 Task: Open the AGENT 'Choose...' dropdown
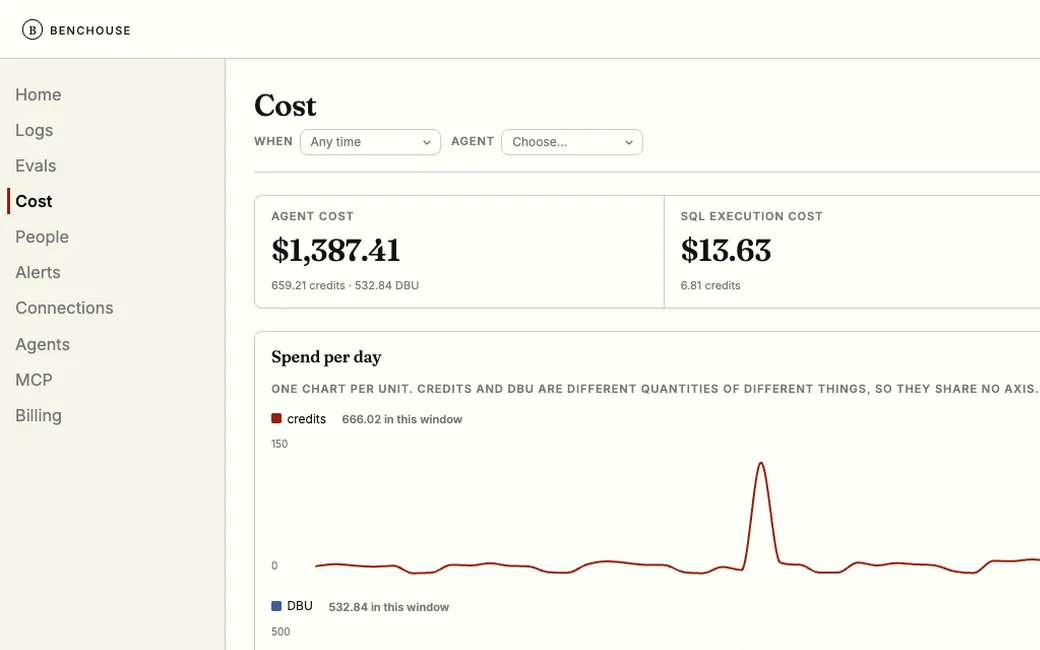click(x=572, y=142)
